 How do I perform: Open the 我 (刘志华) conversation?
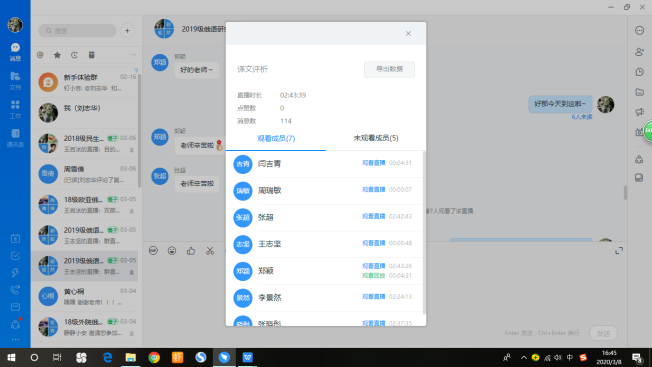coord(86,113)
